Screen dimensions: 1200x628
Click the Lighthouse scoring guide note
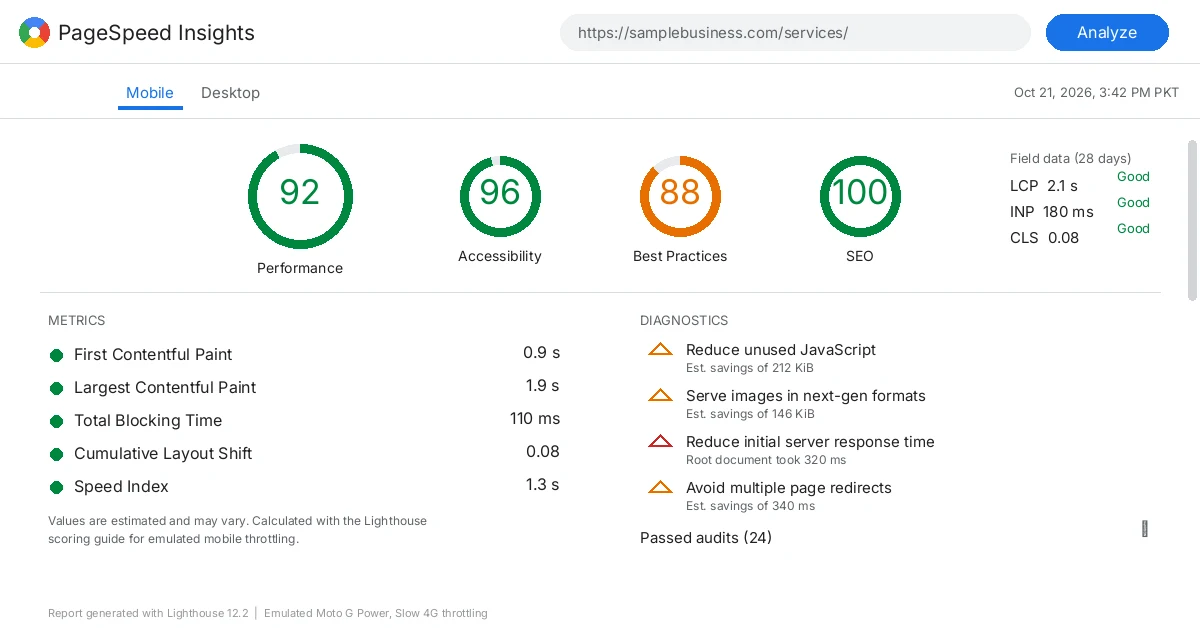tap(238, 530)
